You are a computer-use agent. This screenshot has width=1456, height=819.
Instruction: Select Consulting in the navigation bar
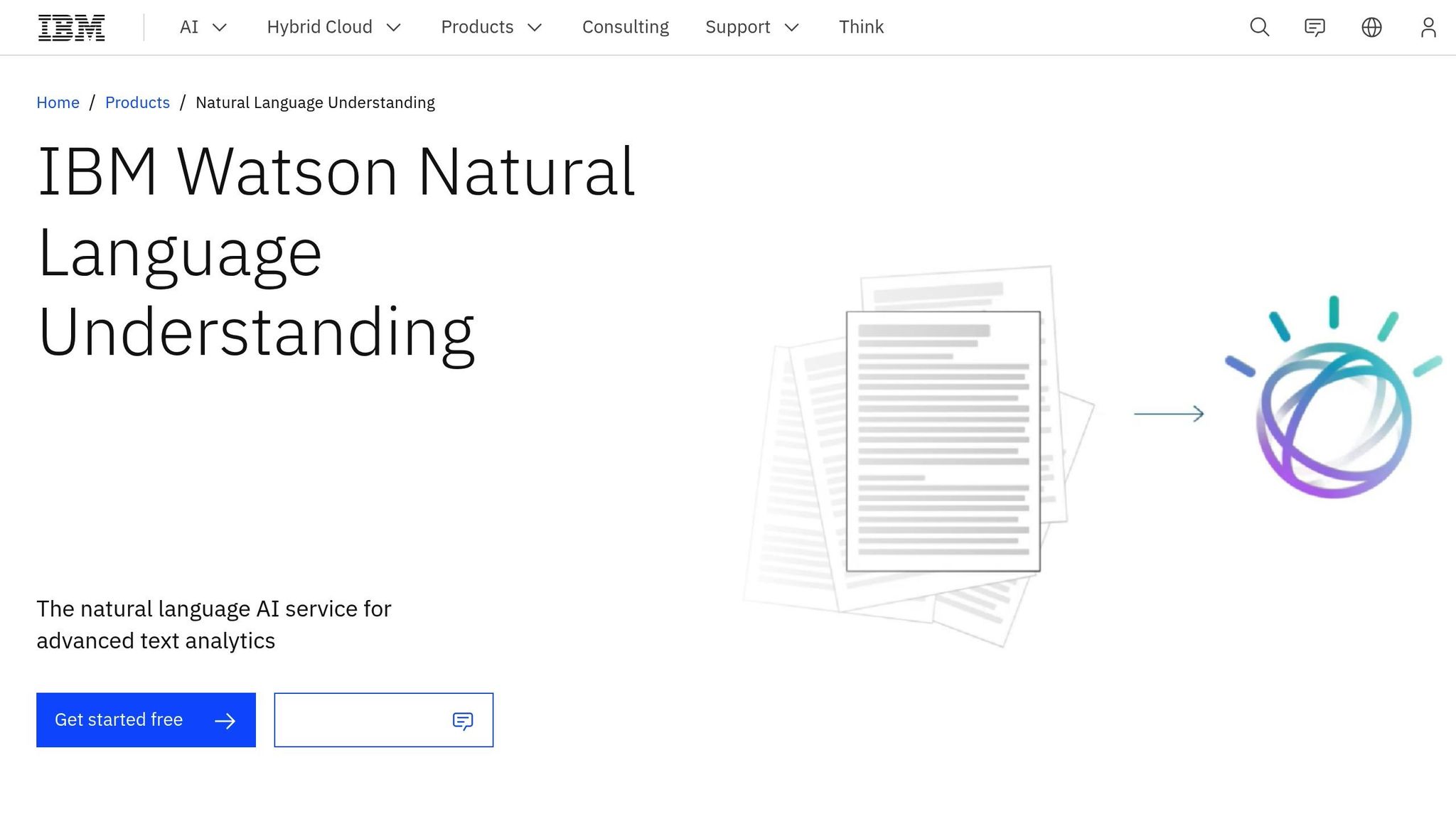click(625, 27)
